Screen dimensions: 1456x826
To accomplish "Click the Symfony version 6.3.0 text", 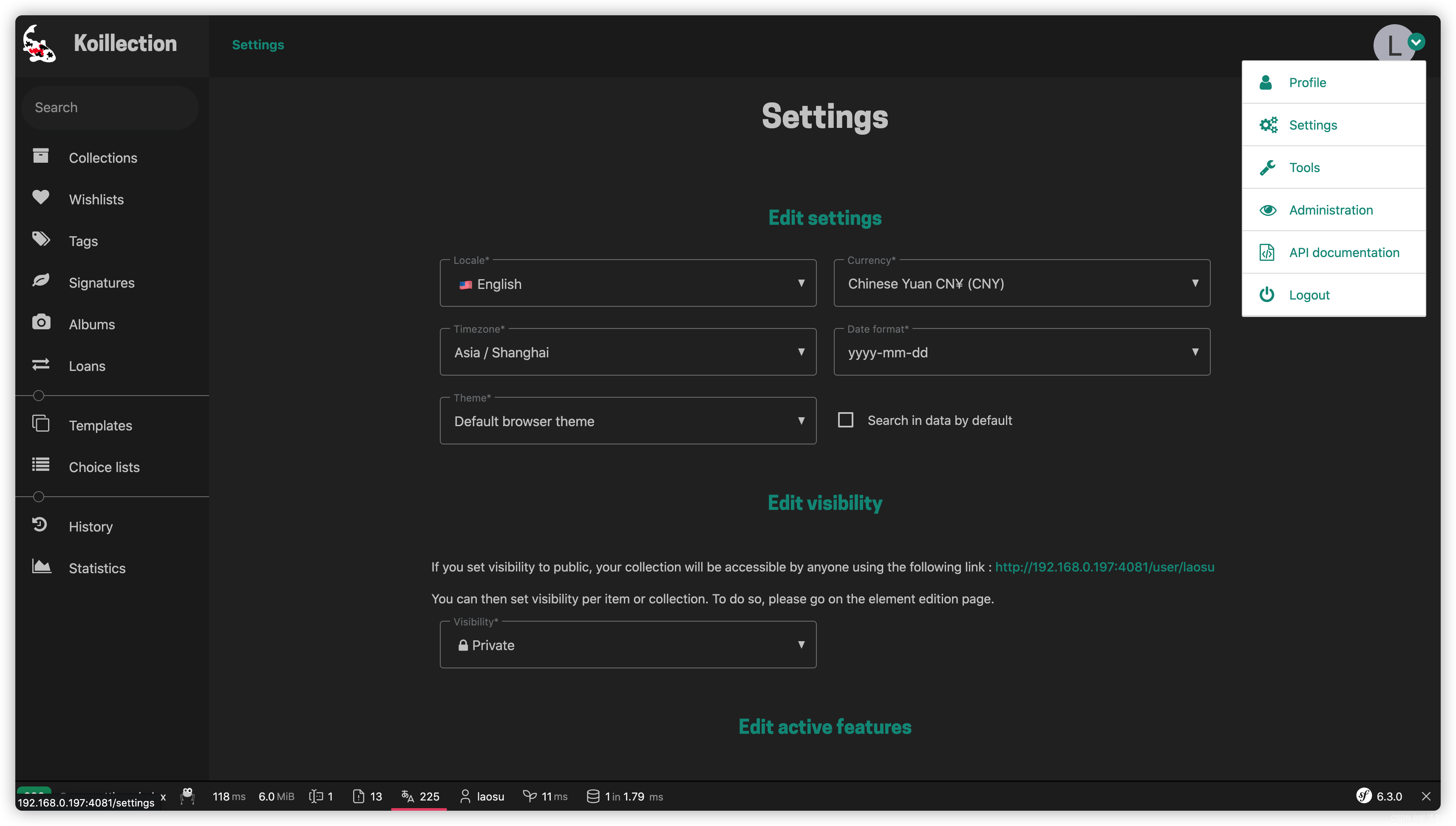I will (x=1389, y=797).
